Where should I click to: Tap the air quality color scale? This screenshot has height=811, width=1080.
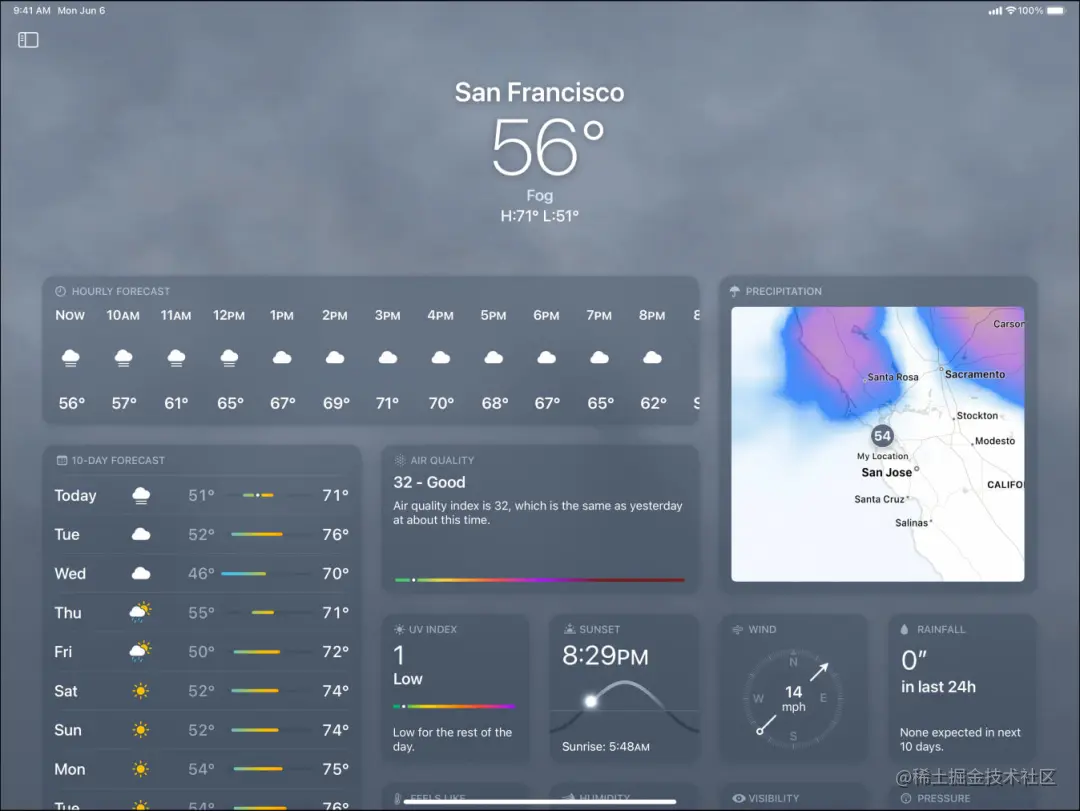click(539, 580)
